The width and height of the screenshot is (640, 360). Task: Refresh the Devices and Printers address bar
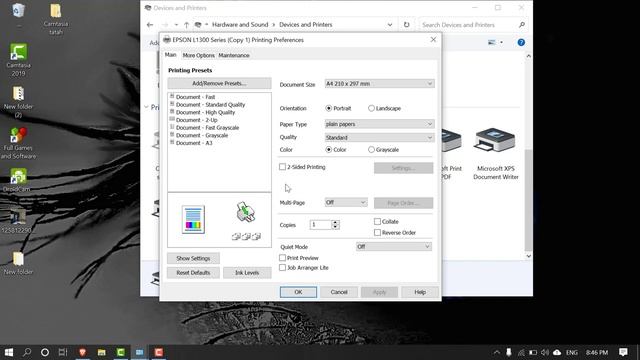[406, 24]
